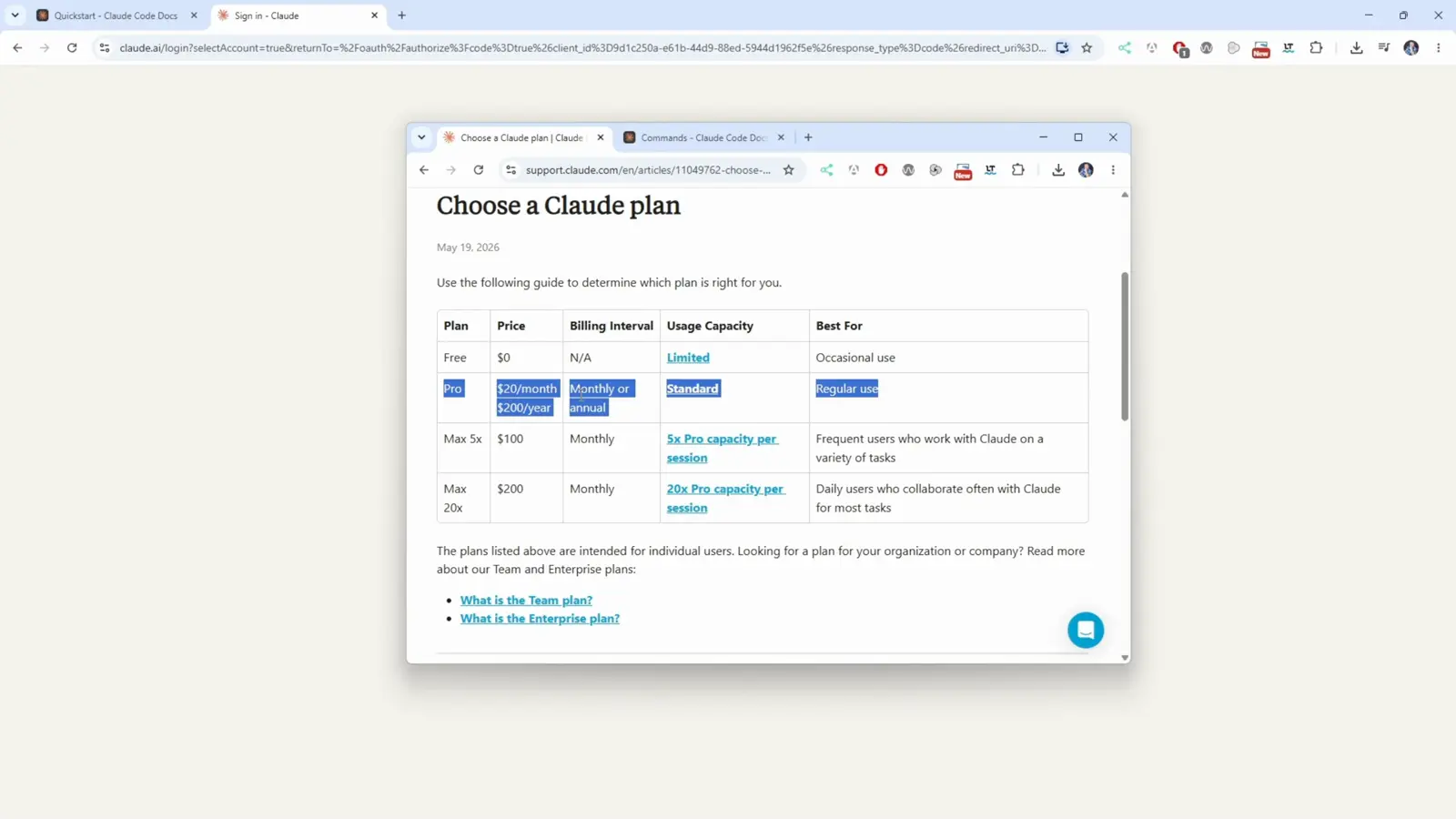Click the '$20/month' price cell text
This screenshot has width=1456, height=819.
[x=527, y=389]
